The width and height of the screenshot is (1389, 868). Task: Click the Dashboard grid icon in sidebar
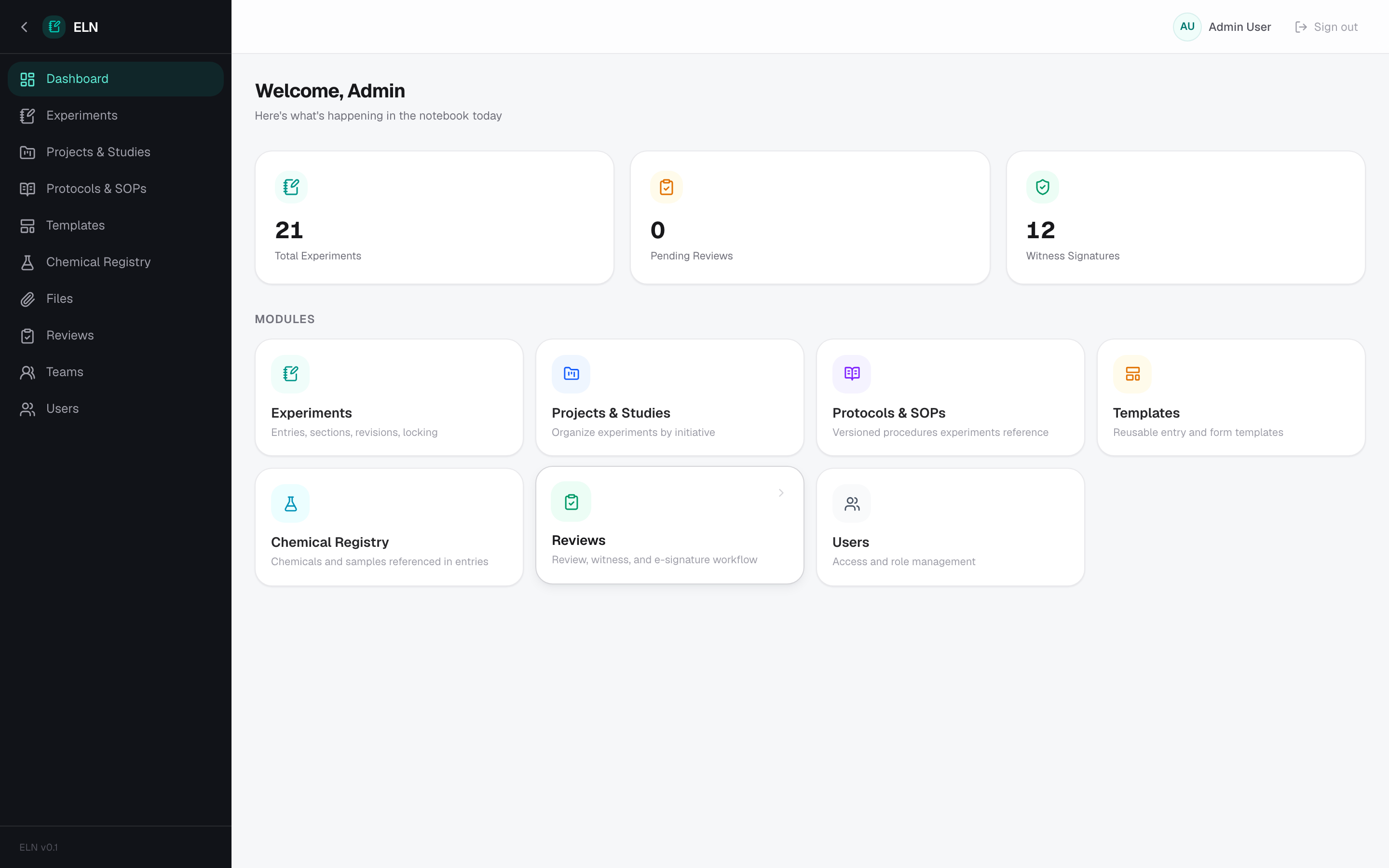click(27, 79)
